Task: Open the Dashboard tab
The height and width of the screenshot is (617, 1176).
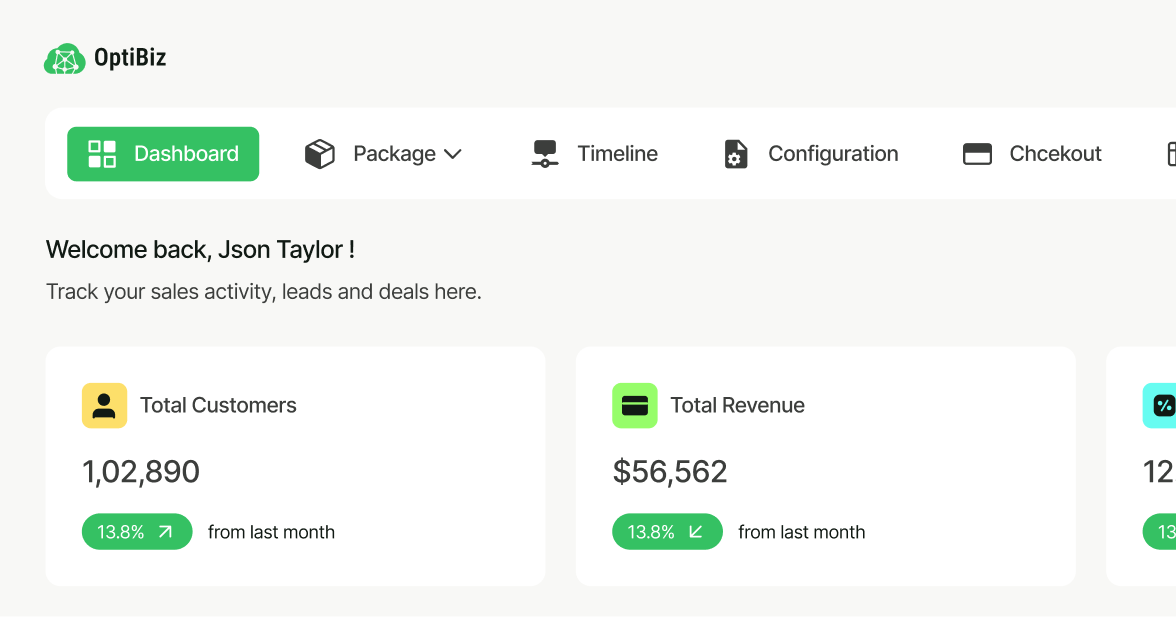Action: pyautogui.click(x=186, y=154)
